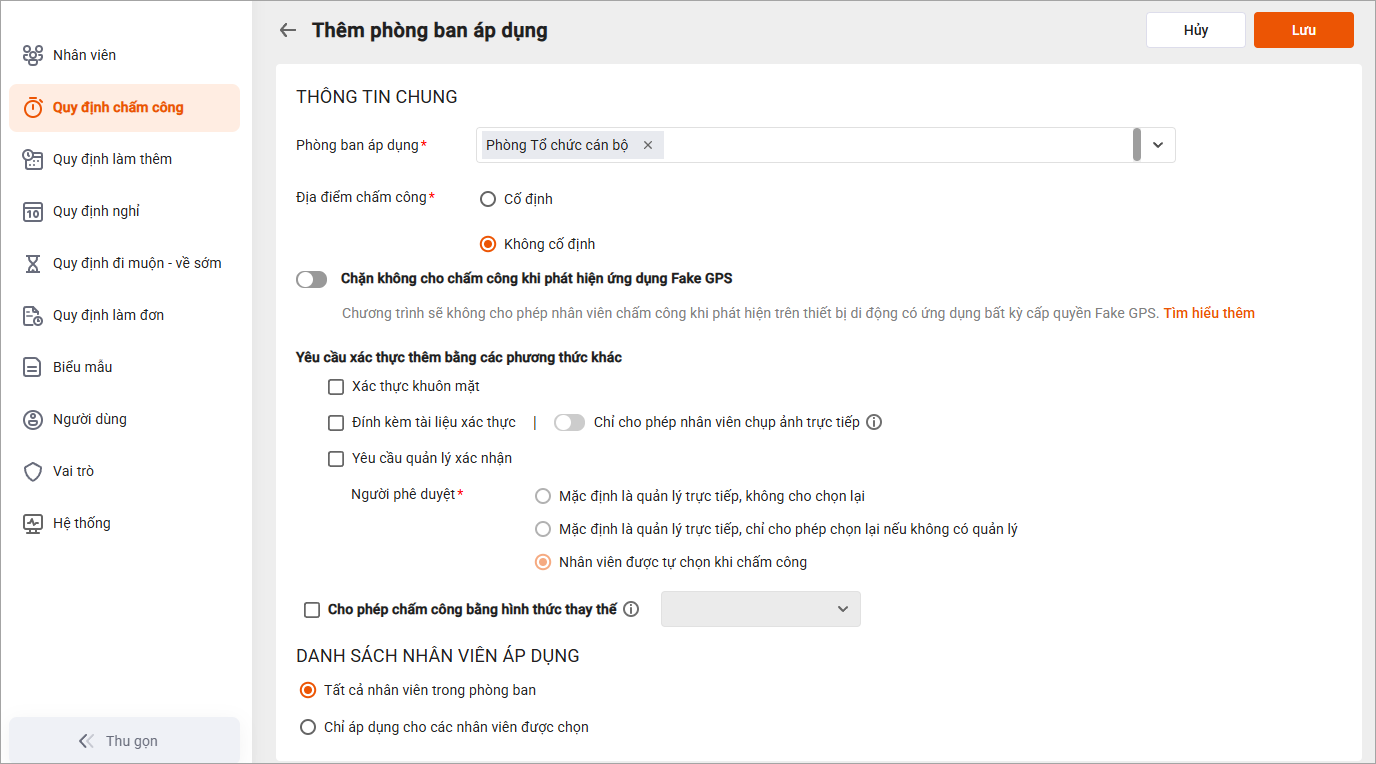Image resolution: width=1376 pixels, height=764 pixels.
Task: Expand the Phòng ban áp dụng dropdown
Action: coord(1158,145)
